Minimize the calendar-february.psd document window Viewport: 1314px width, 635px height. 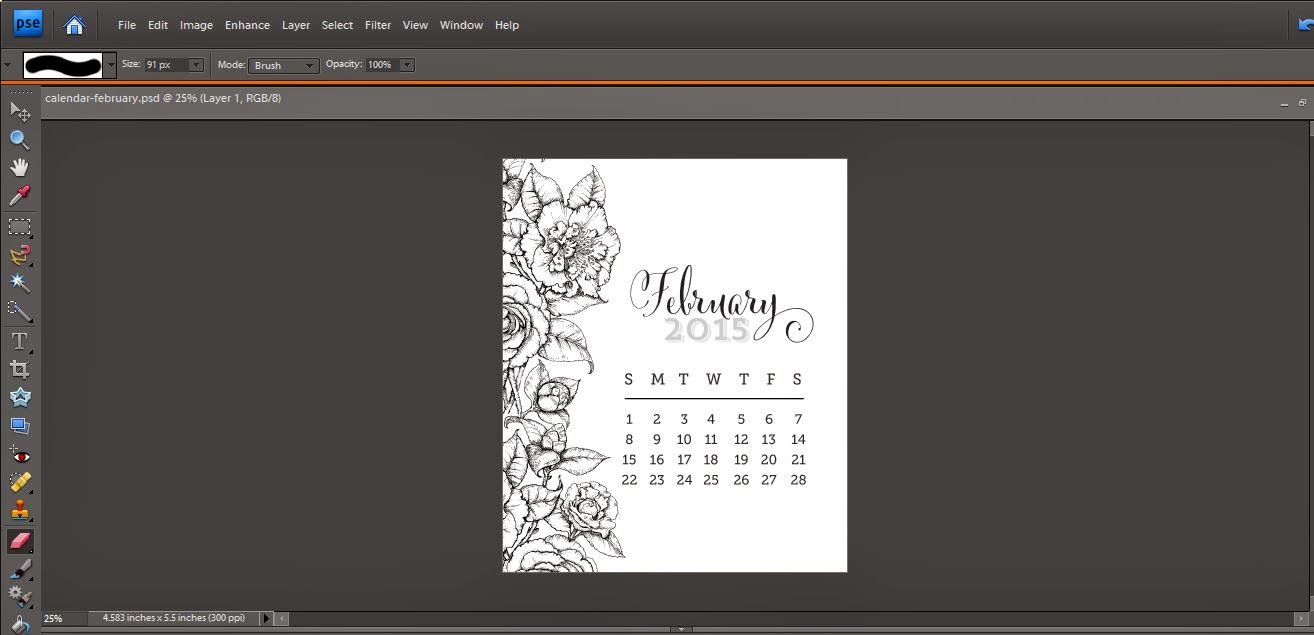coord(1284,103)
